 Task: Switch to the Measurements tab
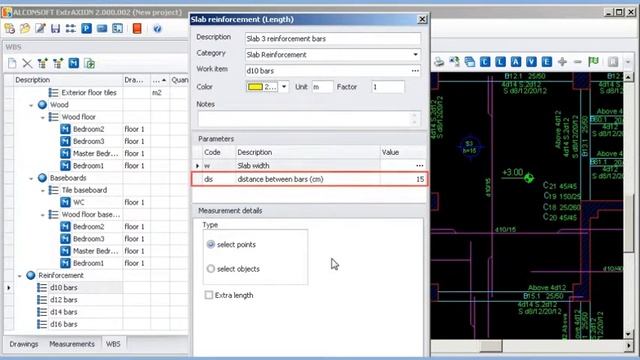click(x=72, y=344)
